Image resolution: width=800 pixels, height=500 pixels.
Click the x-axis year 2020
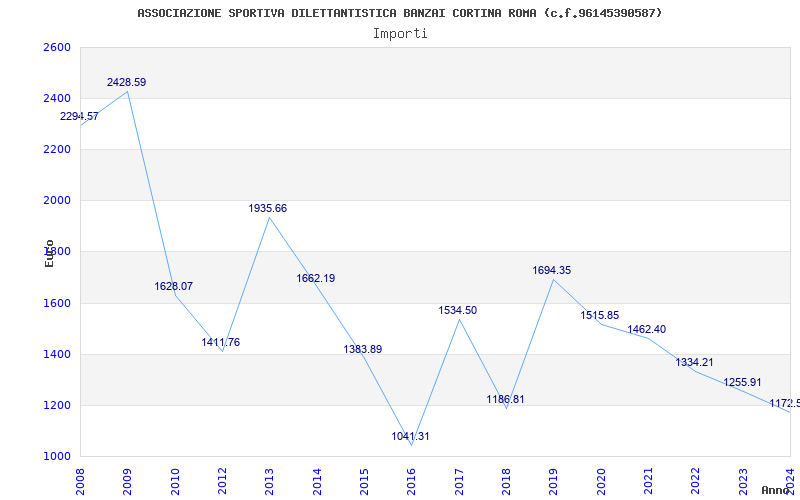[601, 482]
